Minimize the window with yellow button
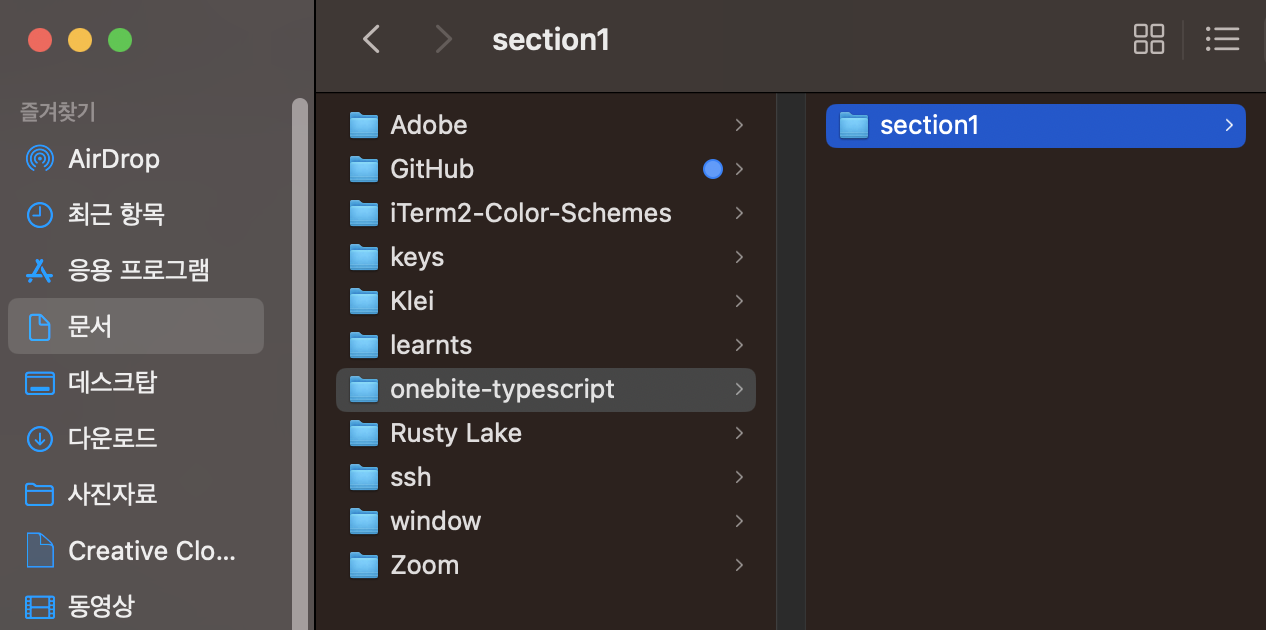Image resolution: width=1266 pixels, height=630 pixels. coord(80,41)
